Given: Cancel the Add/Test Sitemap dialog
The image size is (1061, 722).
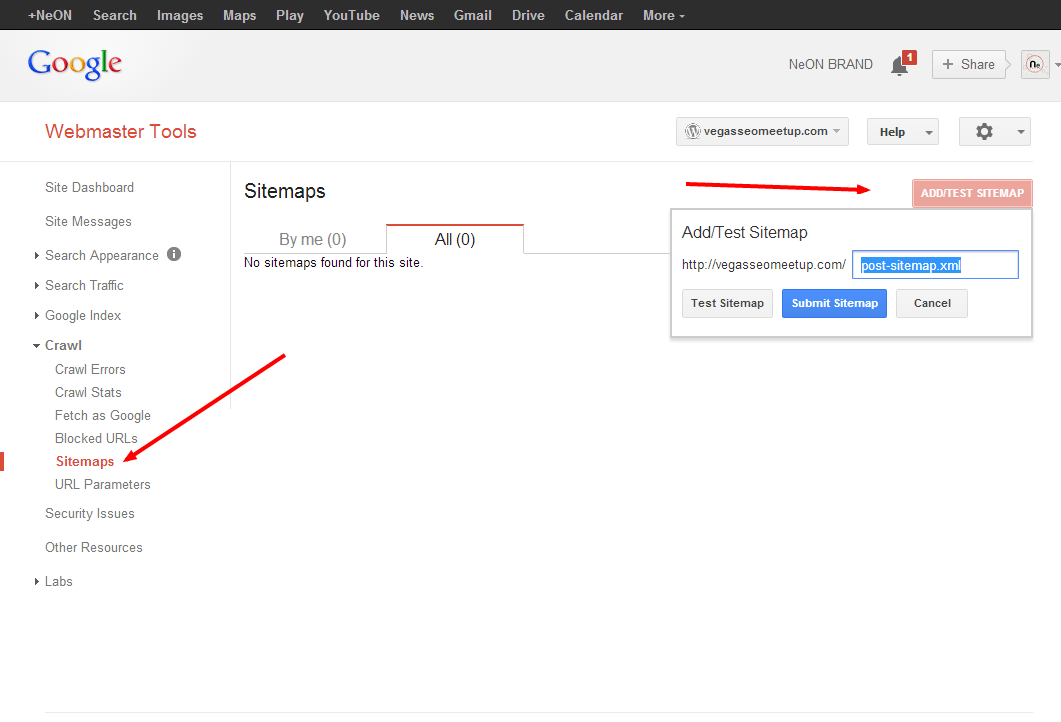Looking at the screenshot, I should pos(932,303).
